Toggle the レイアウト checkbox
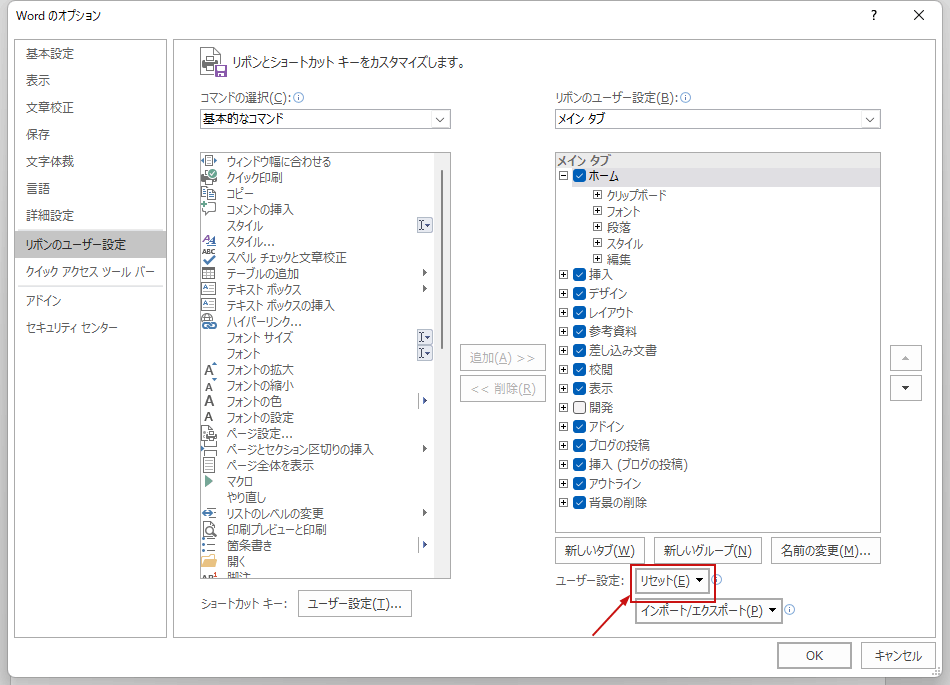The image size is (950, 685). click(579, 313)
